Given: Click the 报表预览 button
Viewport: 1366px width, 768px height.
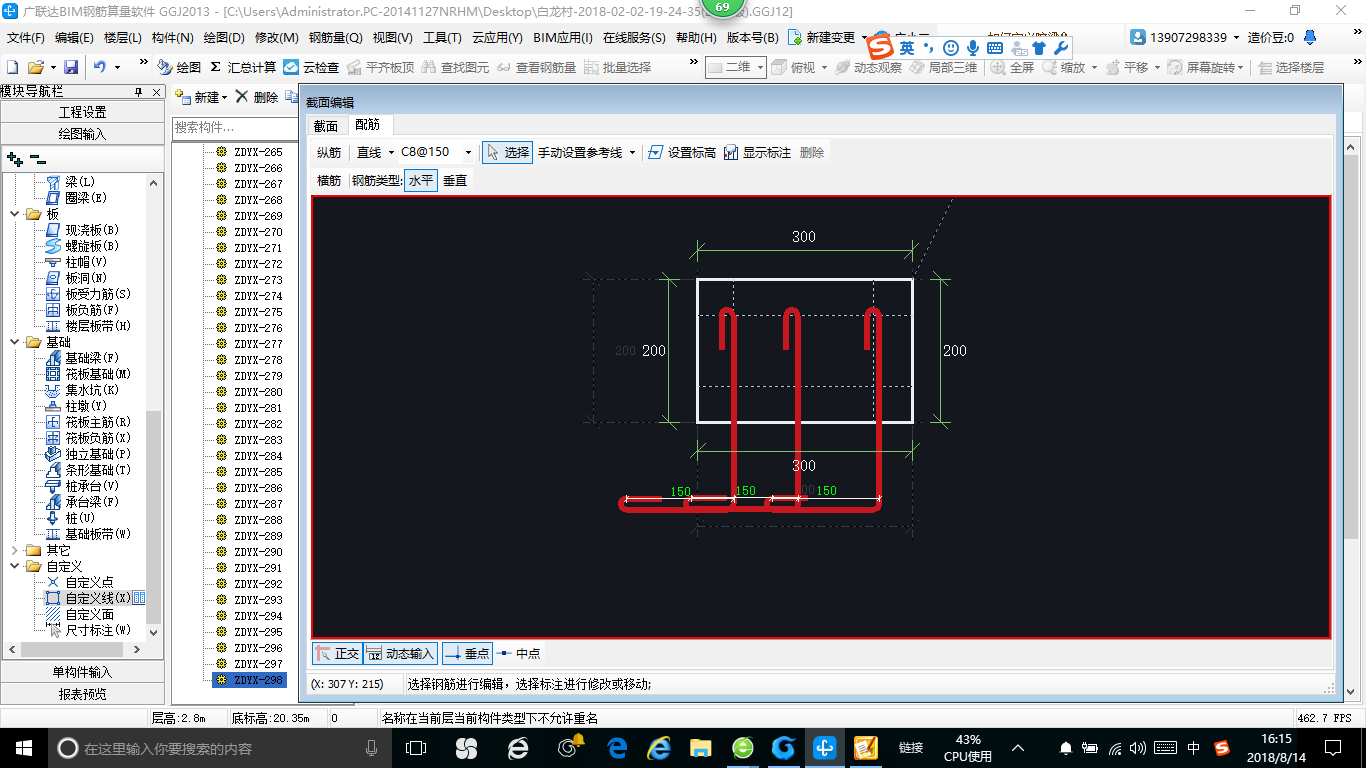Looking at the screenshot, I should pos(82,694).
